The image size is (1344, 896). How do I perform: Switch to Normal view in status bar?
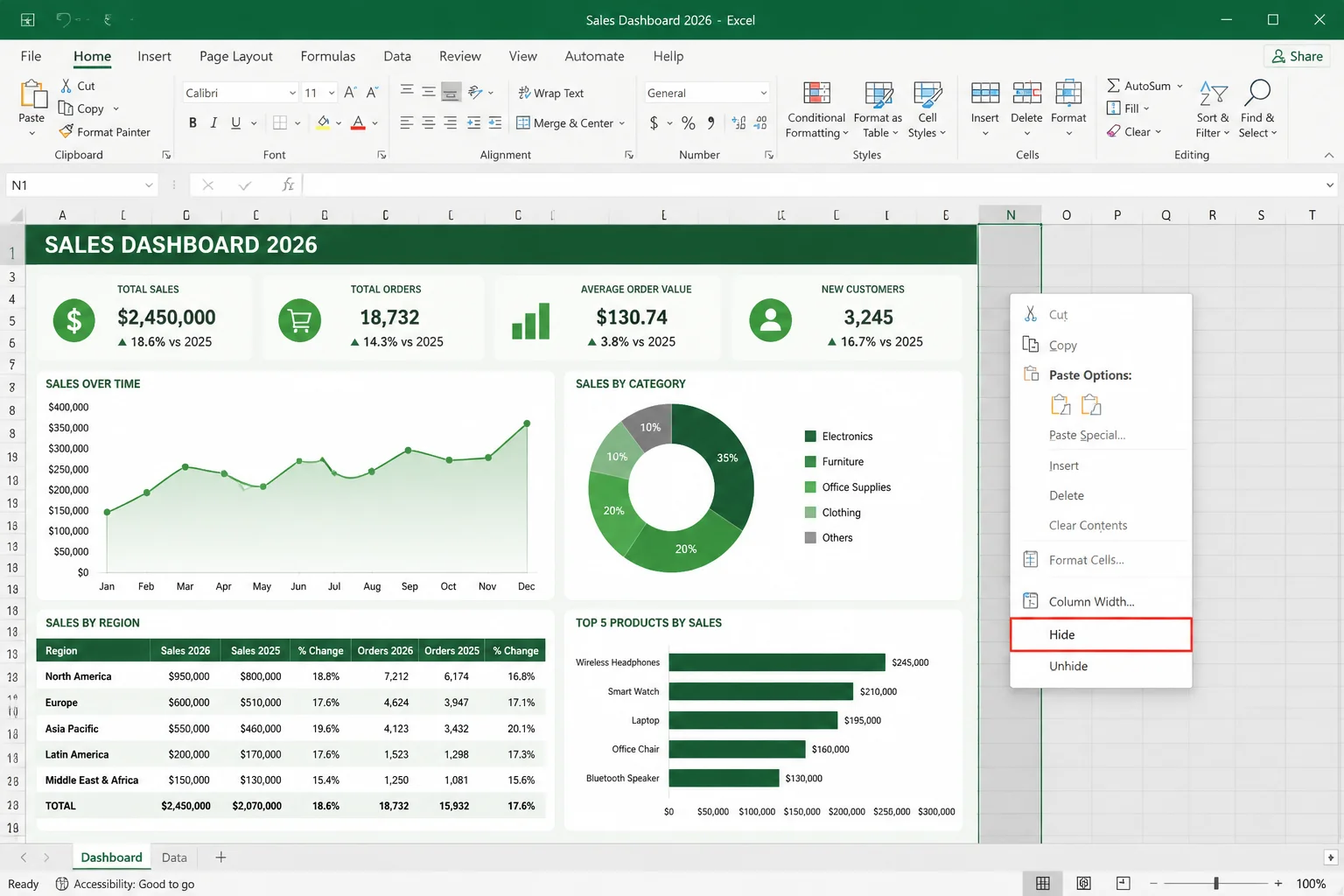(1043, 884)
